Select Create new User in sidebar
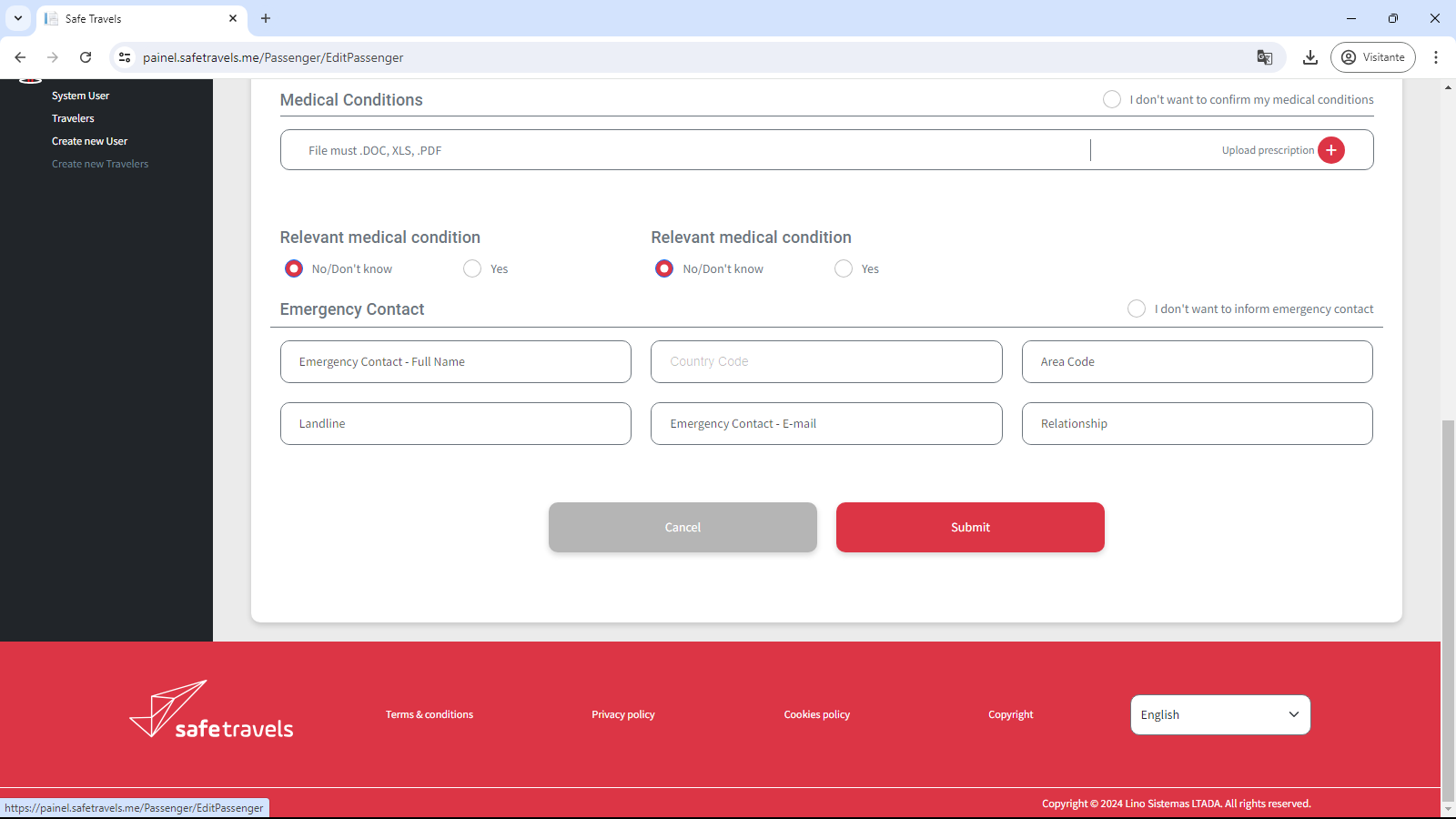 (x=89, y=141)
